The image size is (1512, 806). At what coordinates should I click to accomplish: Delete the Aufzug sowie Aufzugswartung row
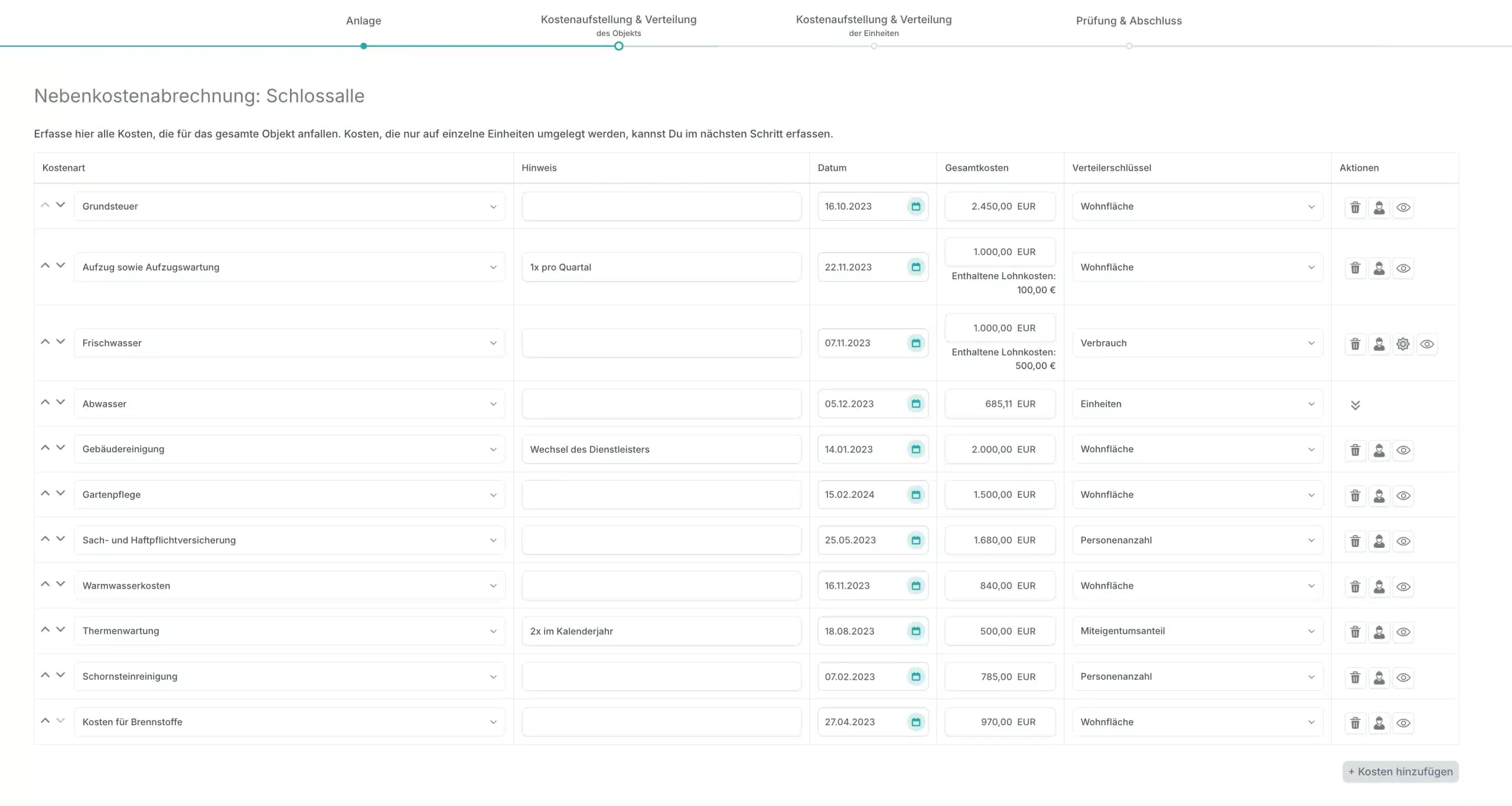point(1355,268)
